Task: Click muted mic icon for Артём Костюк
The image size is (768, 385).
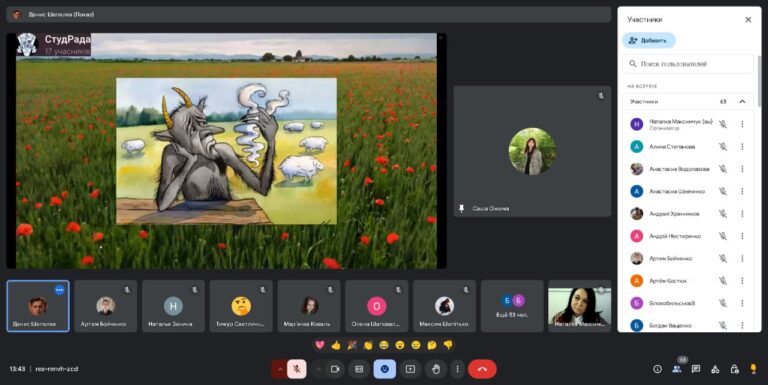Action: (x=722, y=281)
